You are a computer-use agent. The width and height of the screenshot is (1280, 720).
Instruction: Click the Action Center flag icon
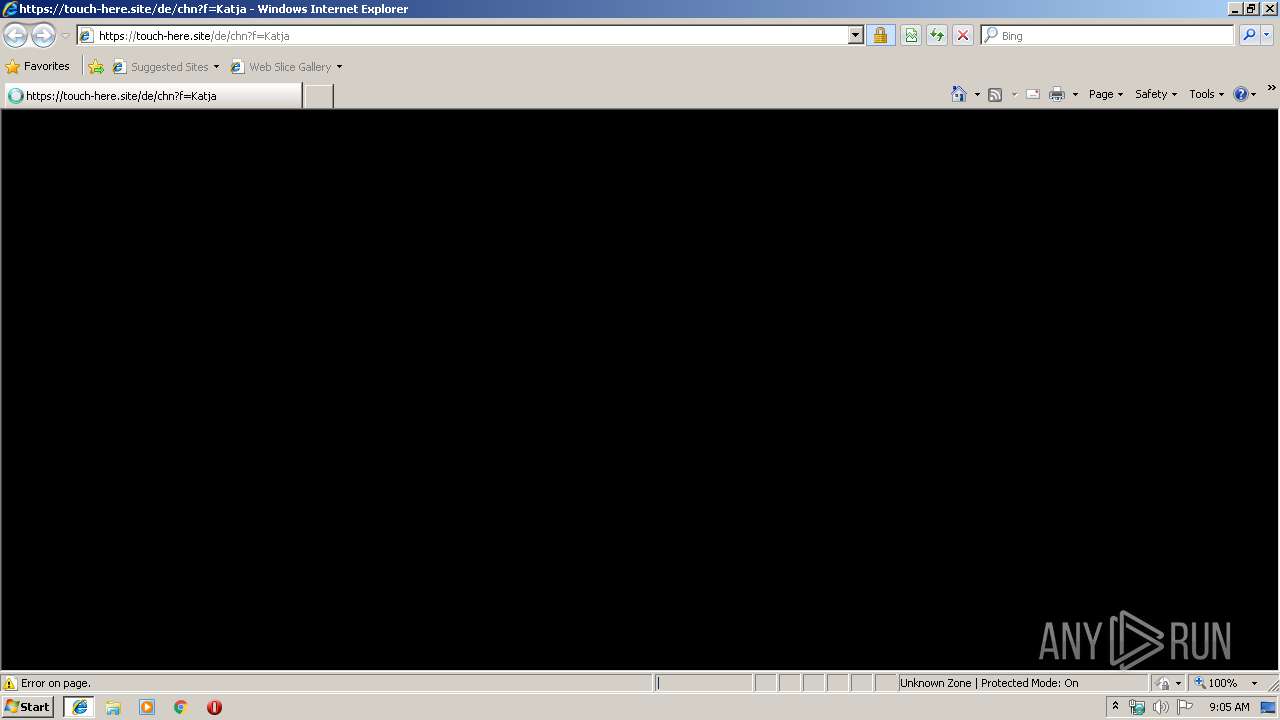click(1185, 707)
